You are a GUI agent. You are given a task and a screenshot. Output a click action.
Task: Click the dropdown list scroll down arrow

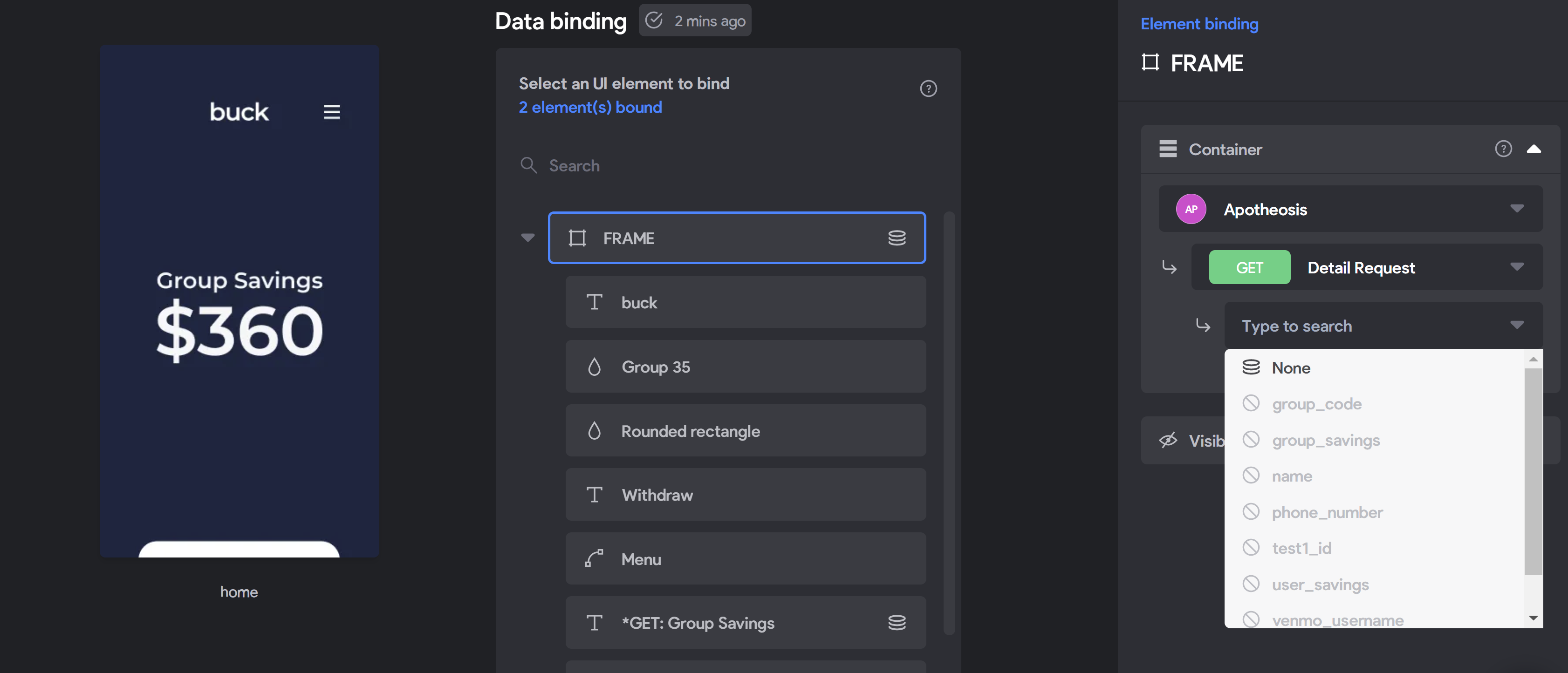(1533, 618)
